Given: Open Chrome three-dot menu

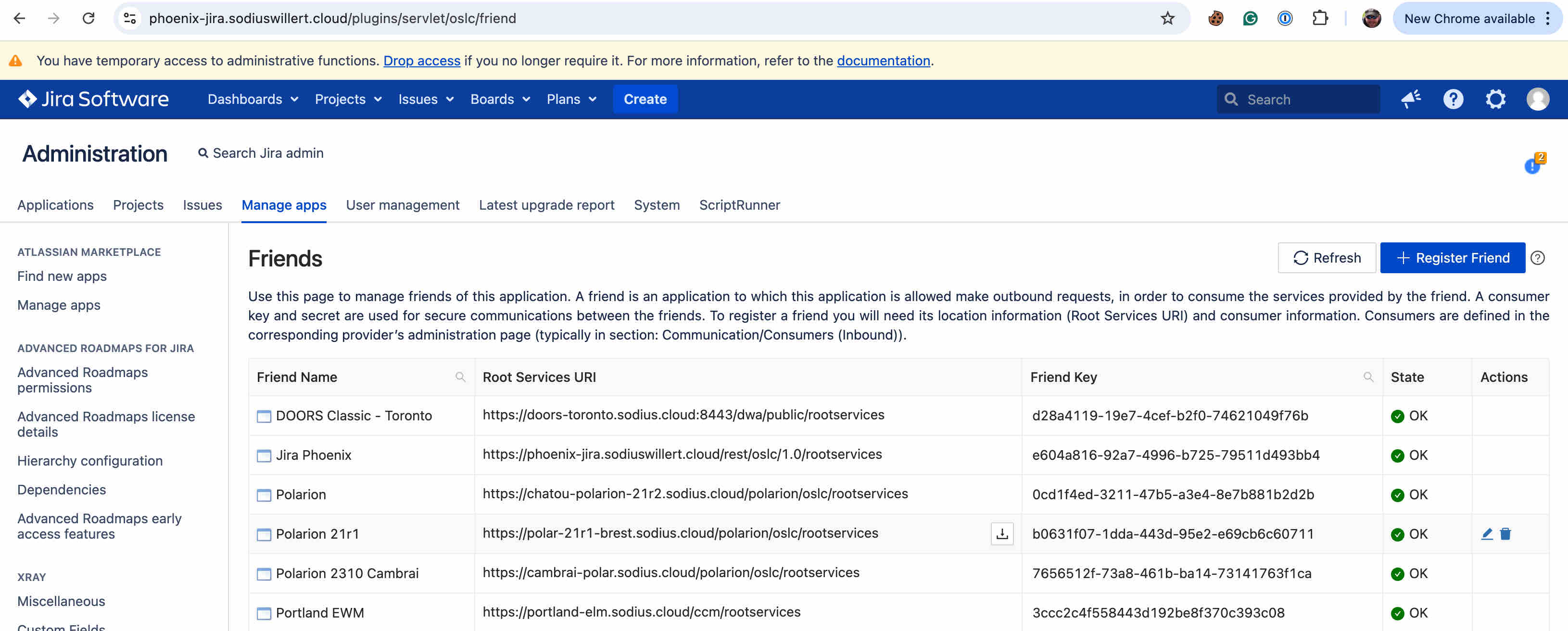Looking at the screenshot, I should point(1548,18).
